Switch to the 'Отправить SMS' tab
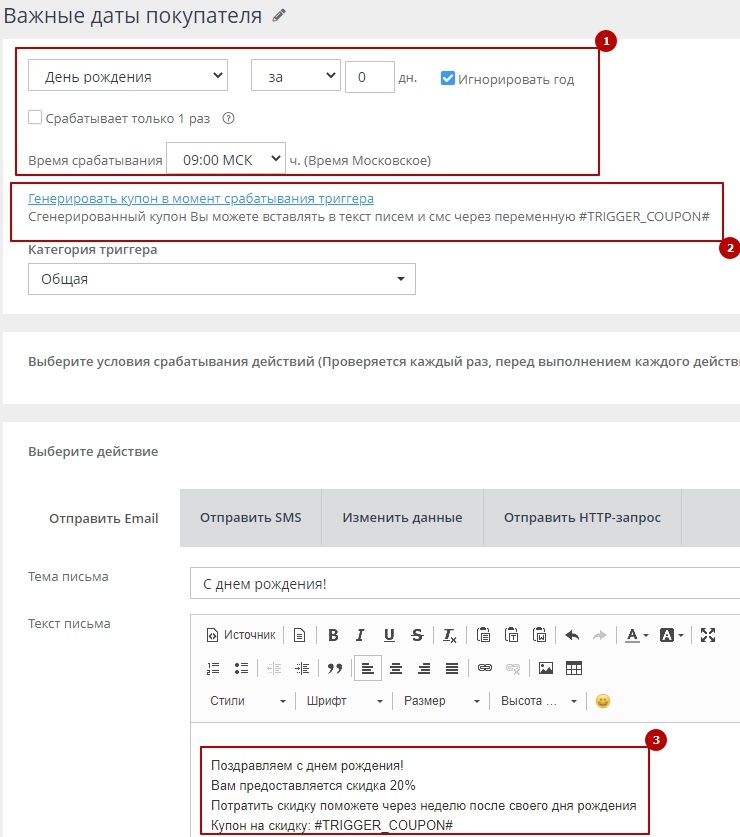 [x=250, y=518]
